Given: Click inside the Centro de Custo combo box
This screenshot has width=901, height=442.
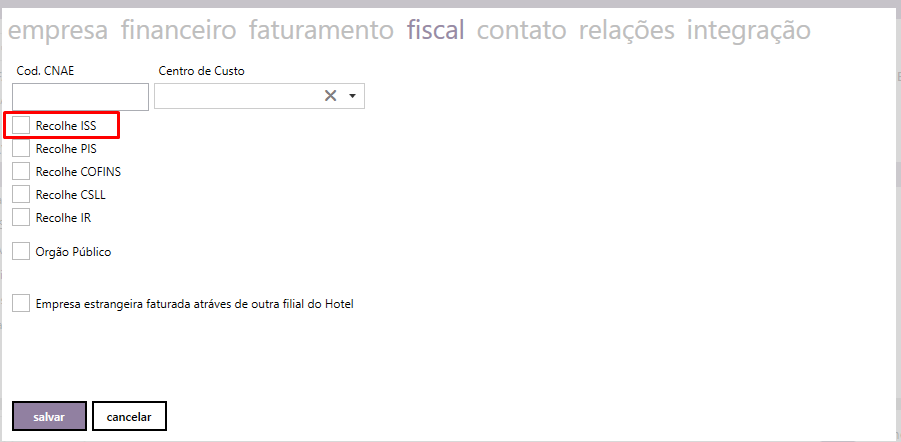Looking at the screenshot, I should click(259, 96).
